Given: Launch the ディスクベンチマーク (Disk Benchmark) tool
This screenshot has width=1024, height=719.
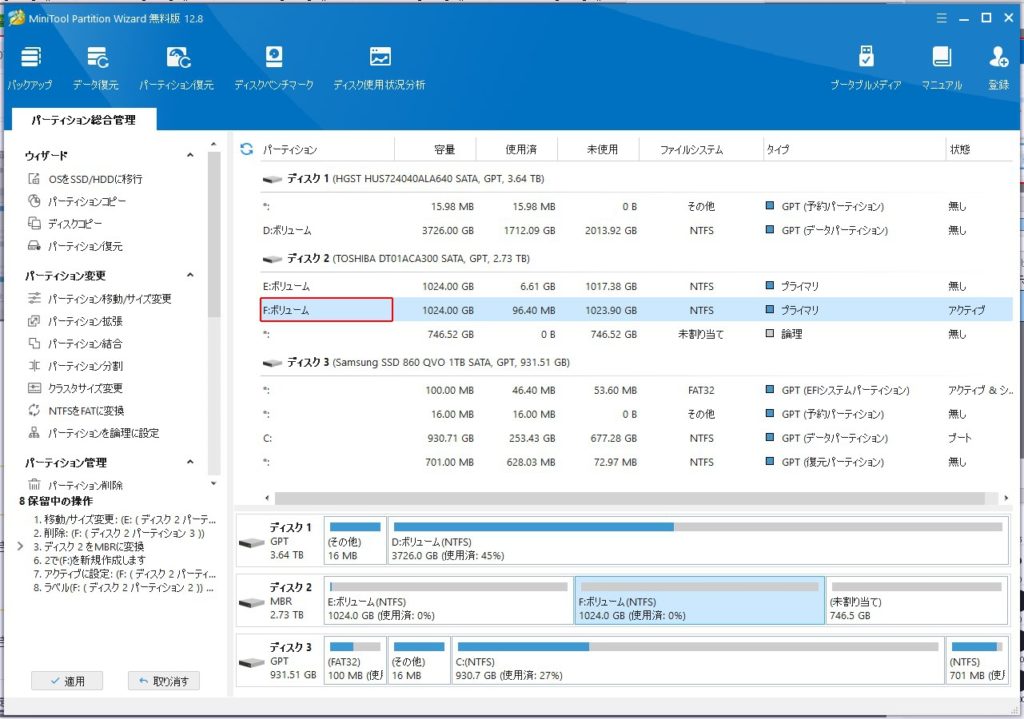Looking at the screenshot, I should [273, 68].
